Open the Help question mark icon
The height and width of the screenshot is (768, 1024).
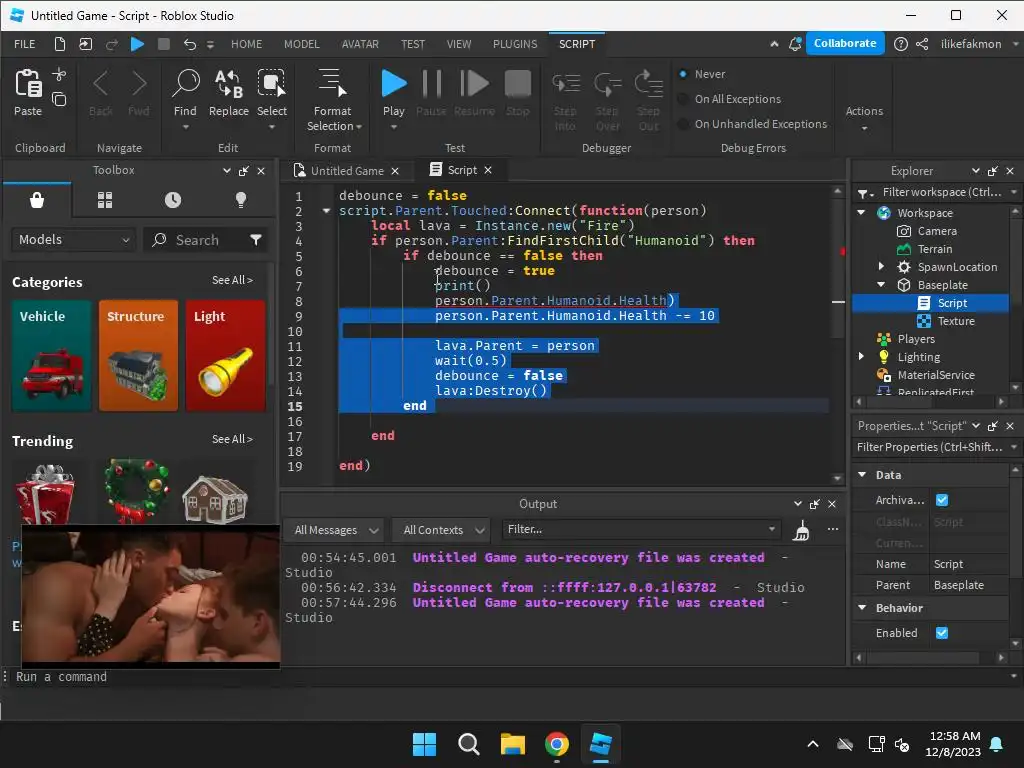coord(901,44)
